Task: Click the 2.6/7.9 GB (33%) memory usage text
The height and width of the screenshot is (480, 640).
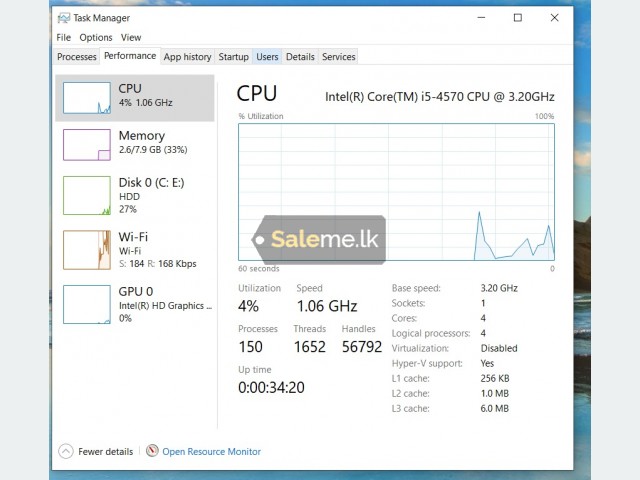Action: click(x=153, y=150)
